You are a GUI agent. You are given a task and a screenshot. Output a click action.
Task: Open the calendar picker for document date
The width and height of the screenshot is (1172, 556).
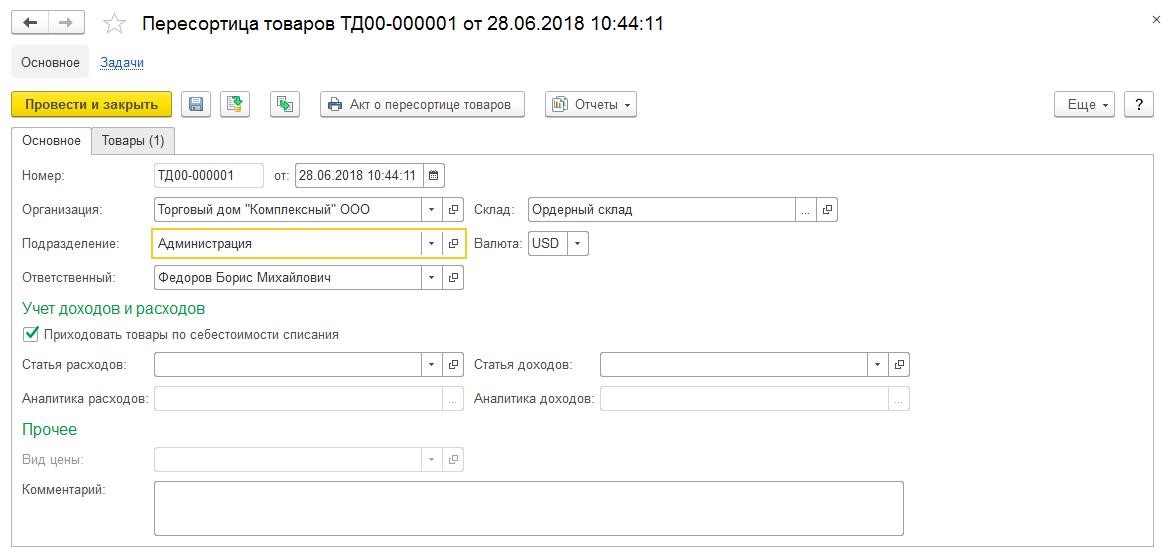pyautogui.click(x=434, y=176)
